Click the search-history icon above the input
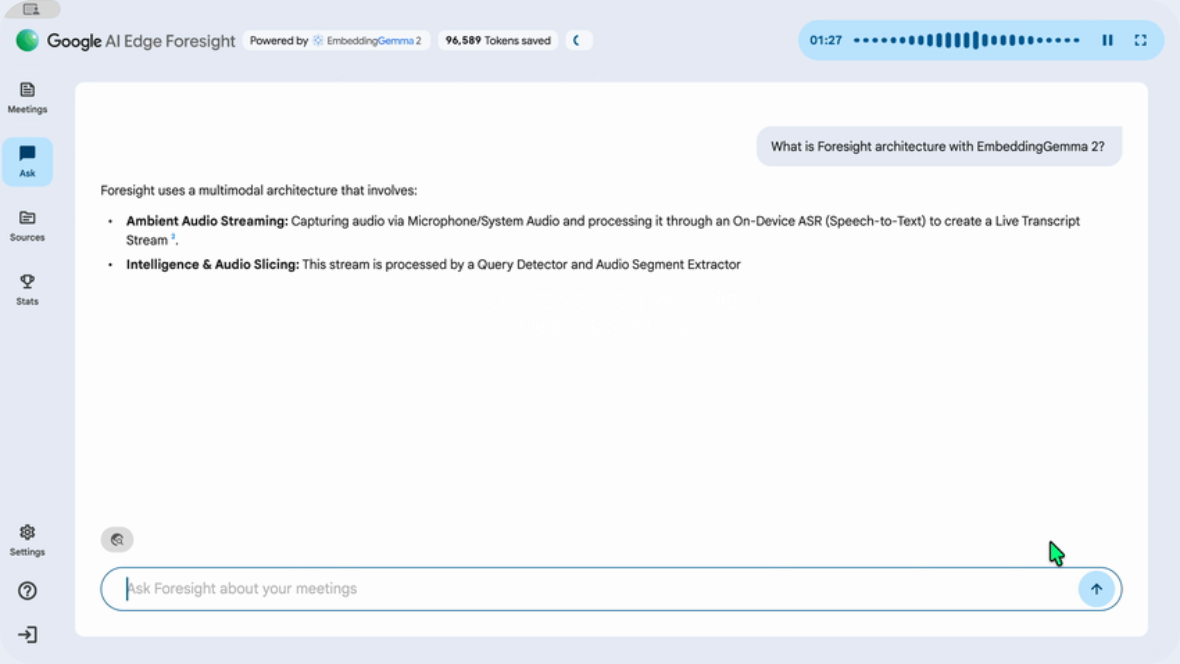The image size is (1180, 664). tap(117, 539)
